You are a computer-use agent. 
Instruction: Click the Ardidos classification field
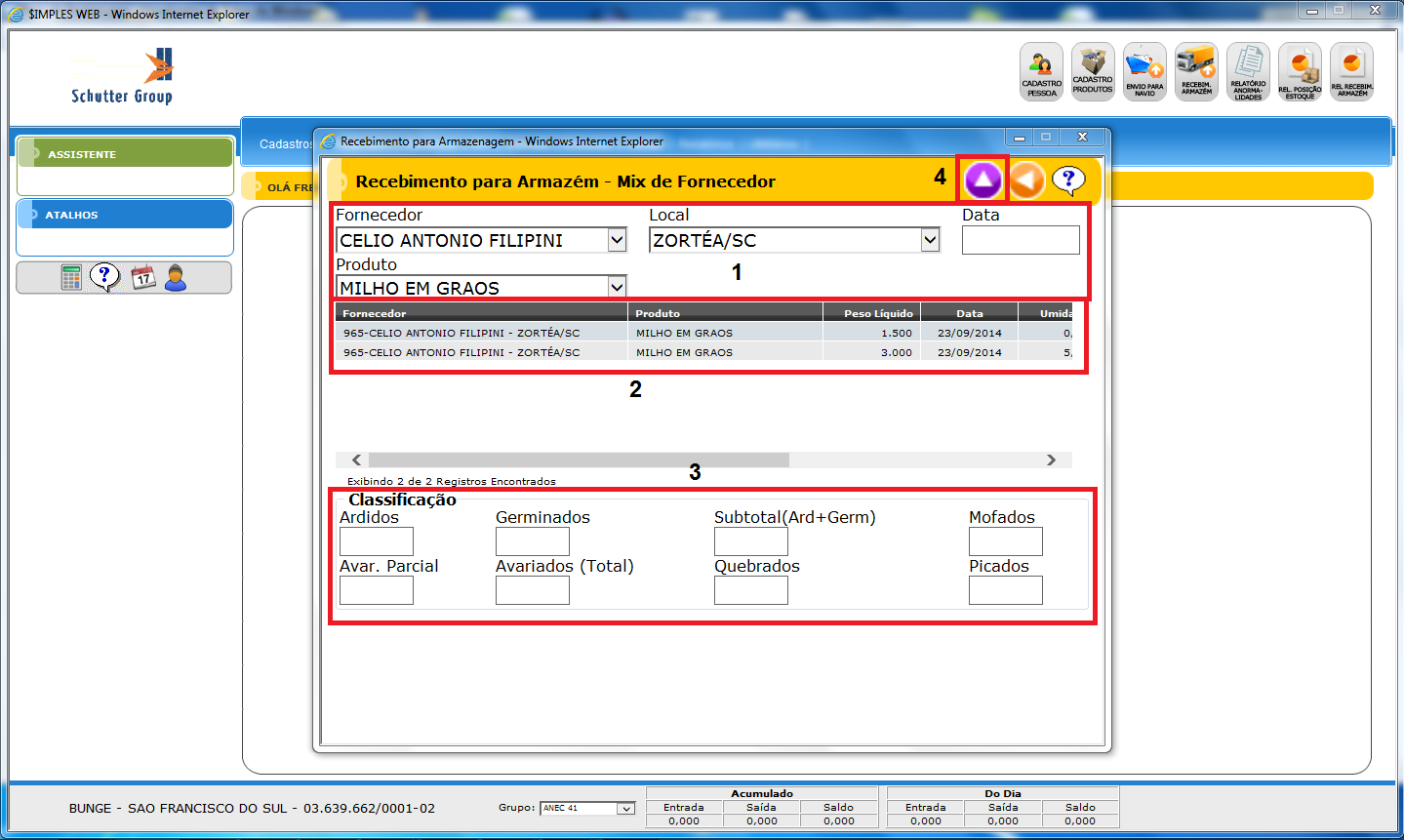click(376, 541)
